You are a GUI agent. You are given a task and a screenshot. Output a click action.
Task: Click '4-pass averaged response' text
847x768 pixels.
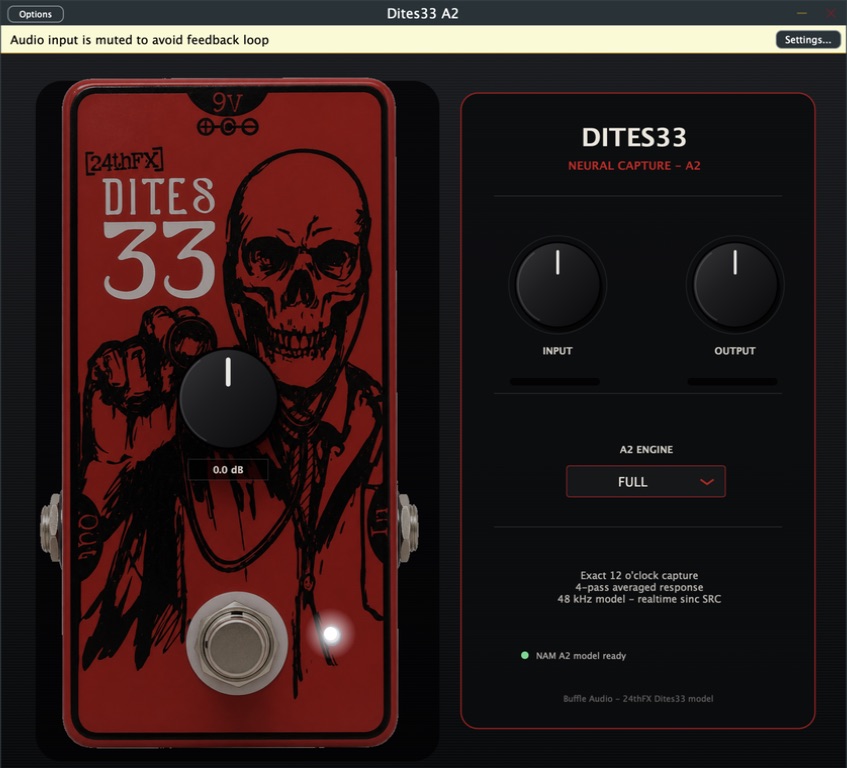(639, 587)
